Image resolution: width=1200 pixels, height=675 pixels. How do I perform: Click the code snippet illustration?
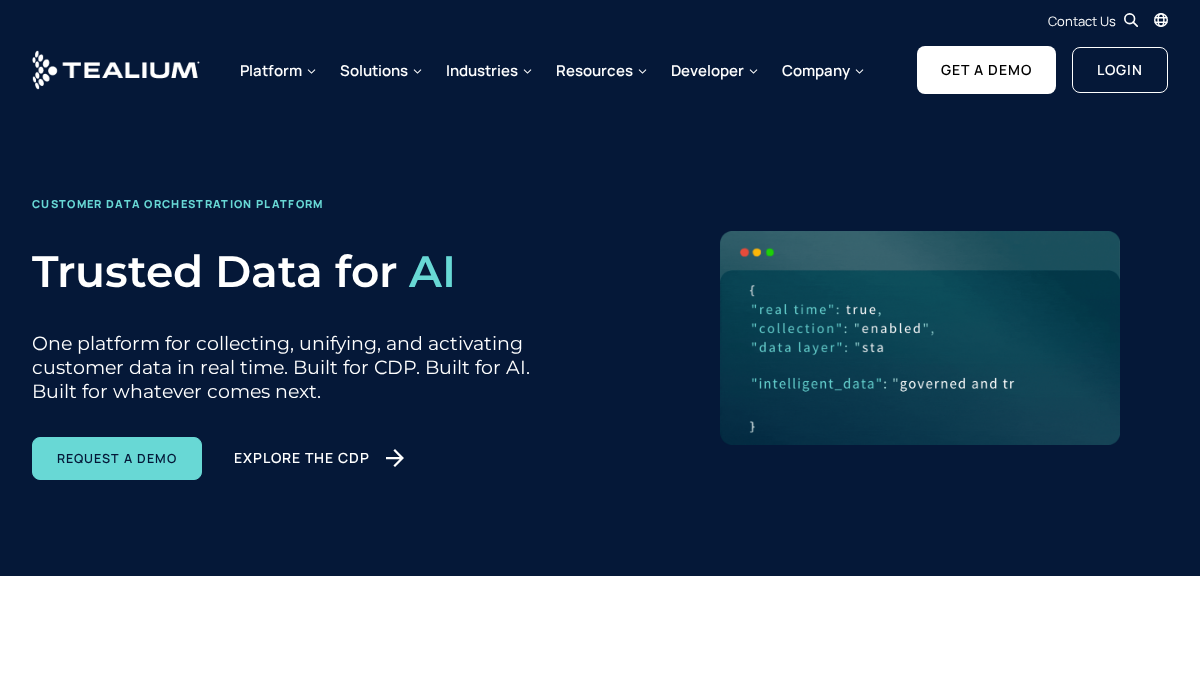coord(920,338)
